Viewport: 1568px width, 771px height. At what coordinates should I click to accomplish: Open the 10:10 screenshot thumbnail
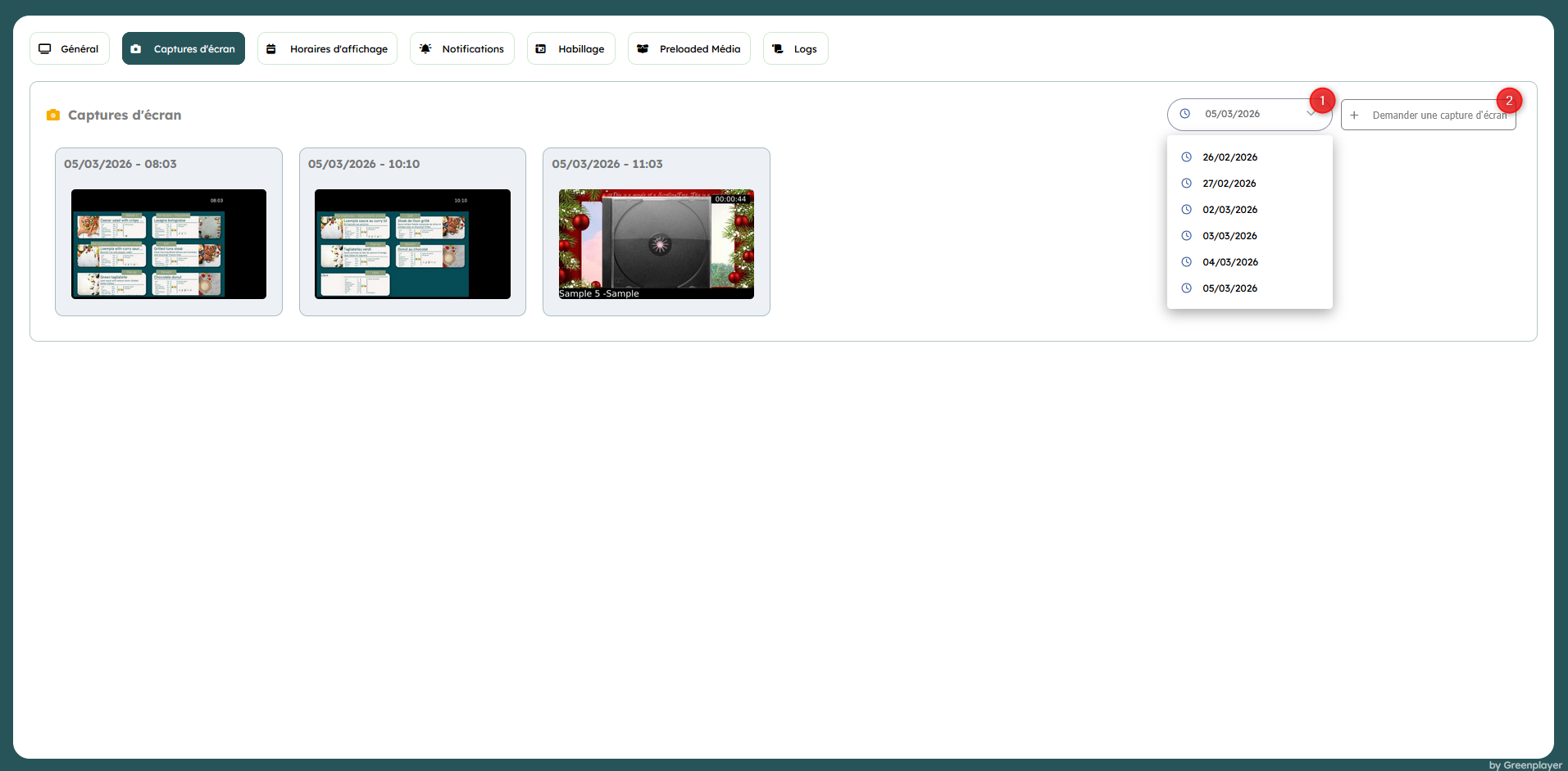point(412,244)
